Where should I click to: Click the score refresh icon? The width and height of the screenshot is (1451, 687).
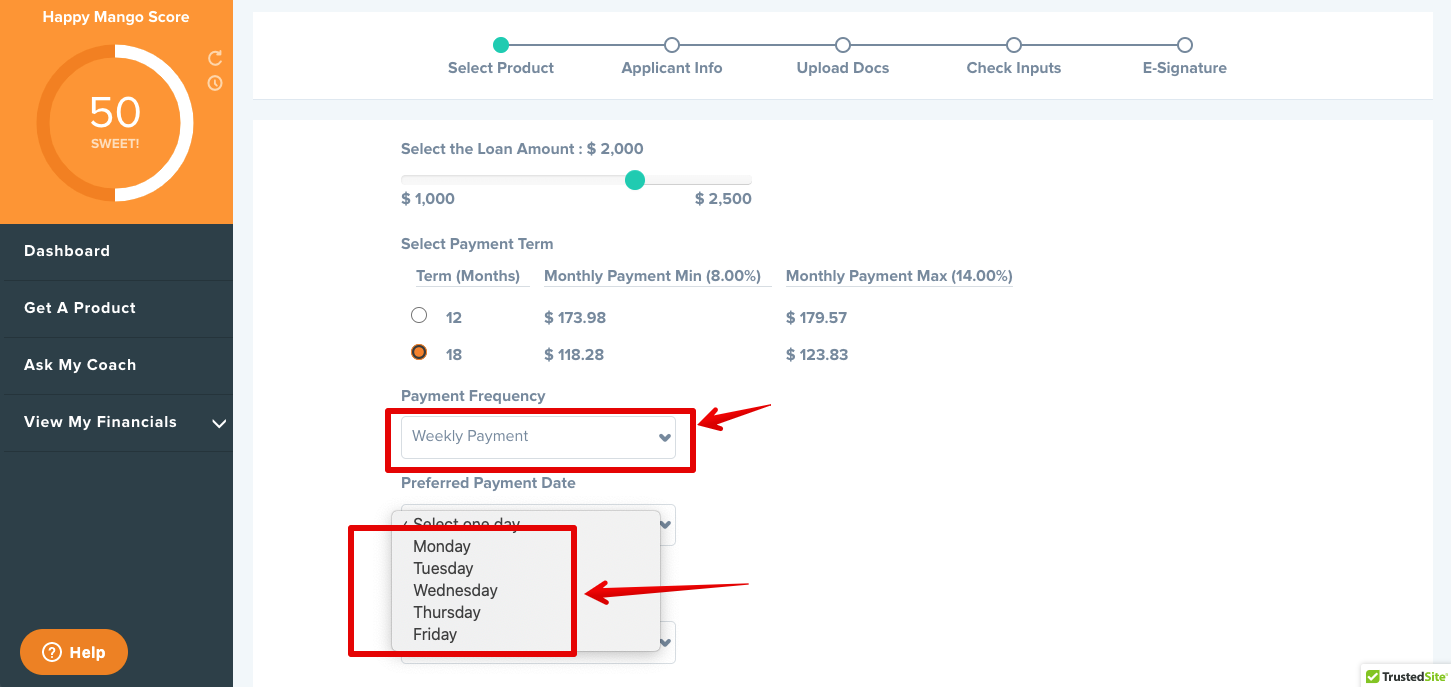point(214,58)
